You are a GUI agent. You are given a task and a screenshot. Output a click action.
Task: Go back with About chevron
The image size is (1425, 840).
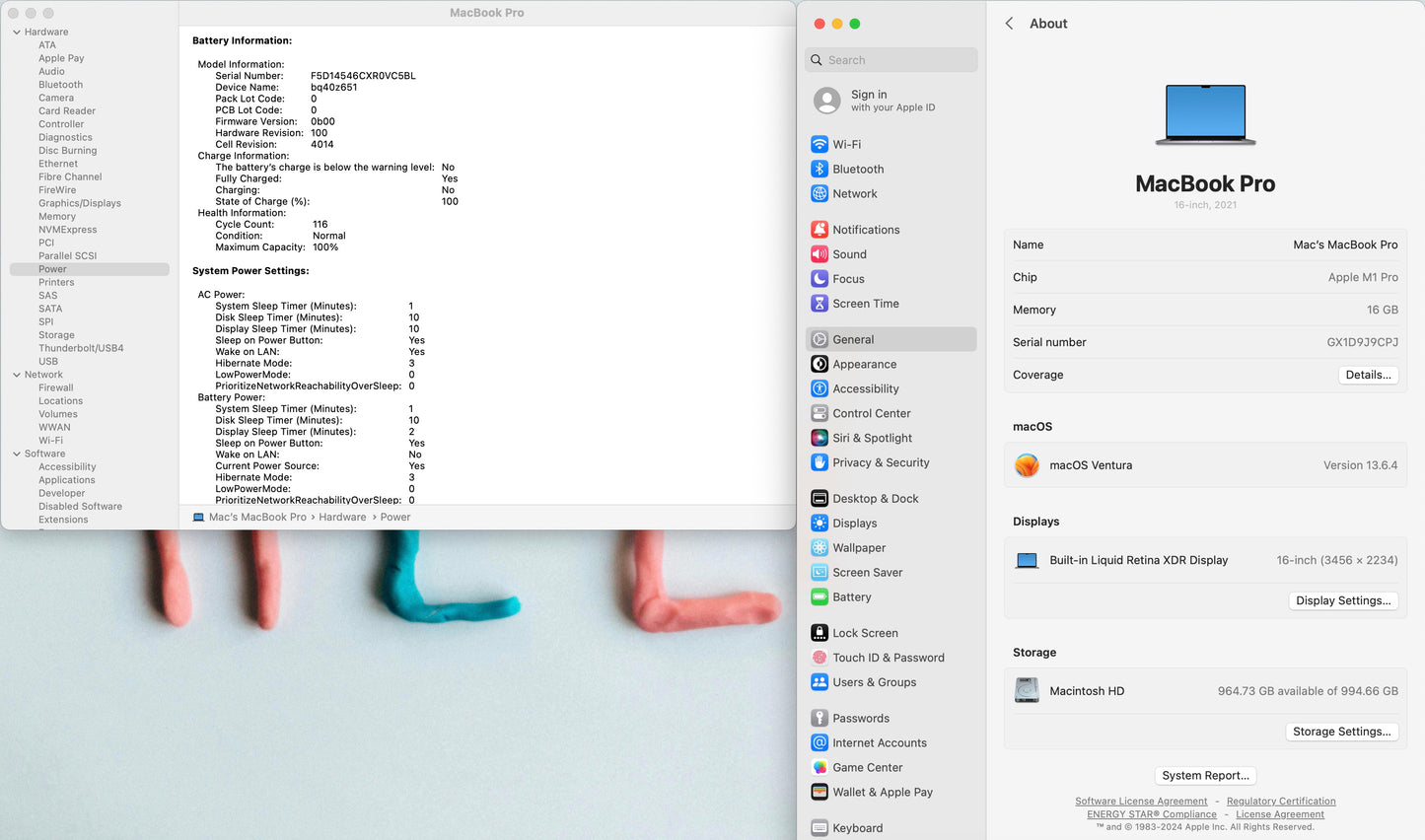click(x=1009, y=23)
